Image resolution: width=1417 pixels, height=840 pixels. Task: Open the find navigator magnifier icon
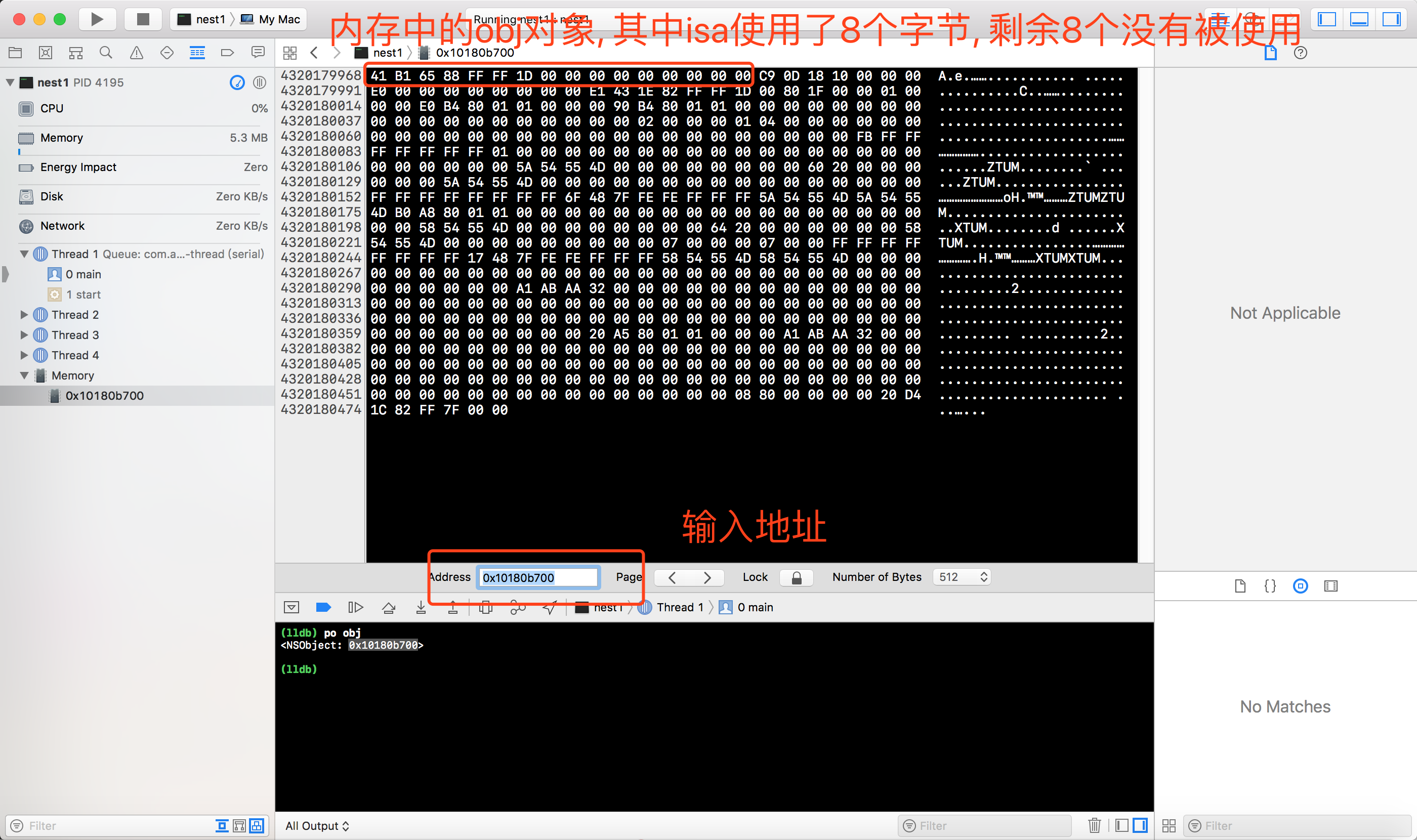point(105,53)
